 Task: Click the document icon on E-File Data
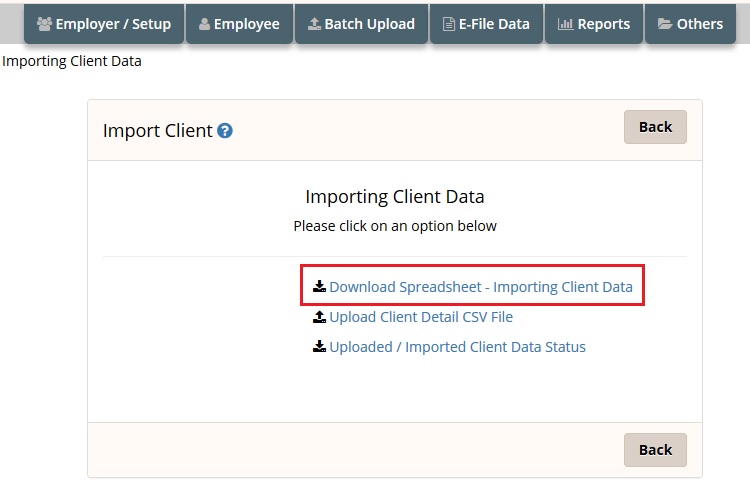click(449, 24)
